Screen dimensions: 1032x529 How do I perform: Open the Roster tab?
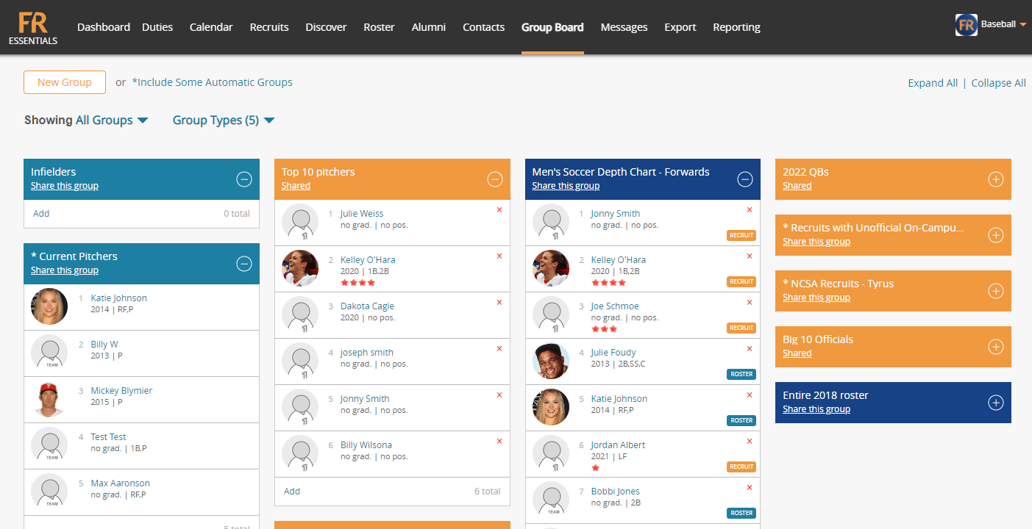pyautogui.click(x=379, y=27)
